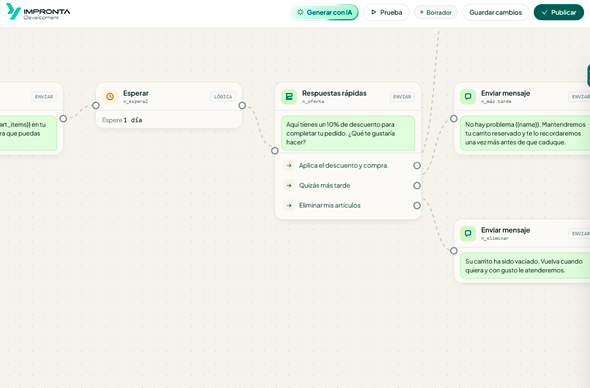The width and height of the screenshot is (590, 388).
Task: Click the input port of the n_más tarde message node
Action: [454, 119]
